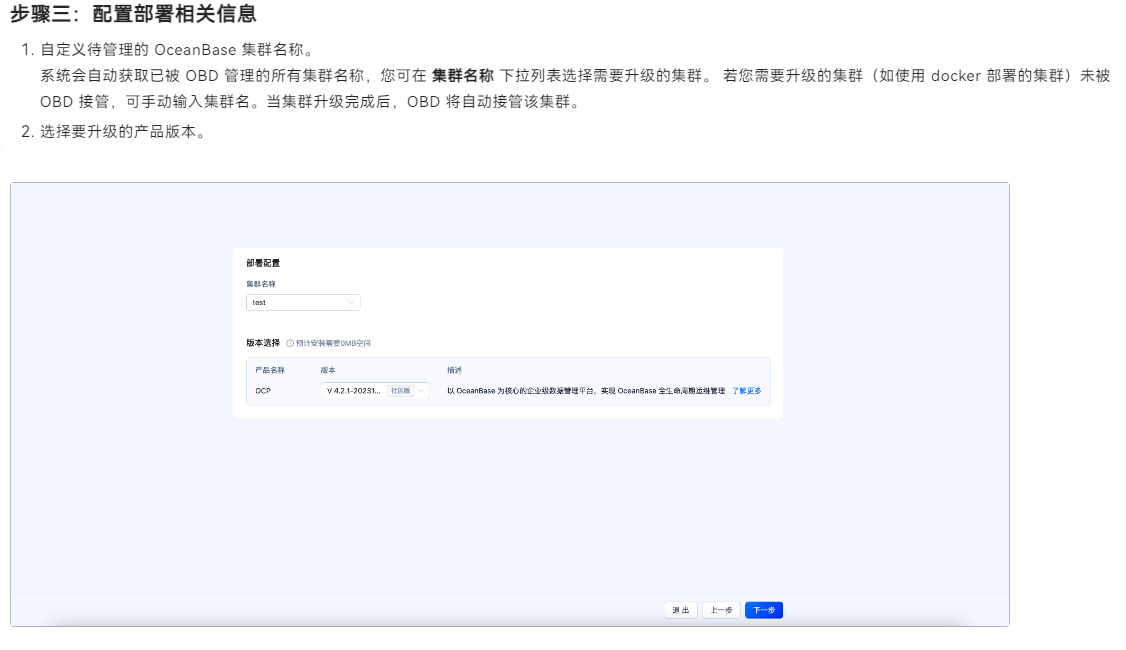Open the 集群名称 dropdown showing test
This screenshot has width=1126, height=650.
click(x=303, y=302)
